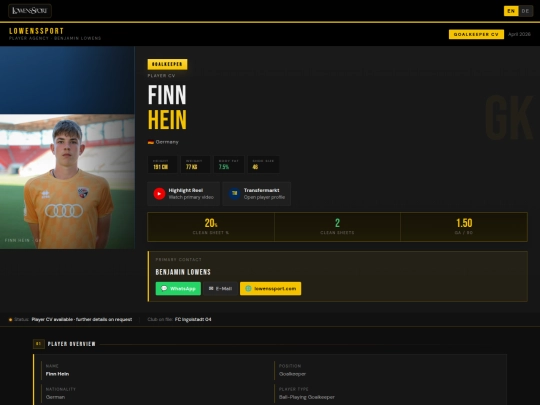Click the Transfermarkt logo icon
Viewport: 540px width, 405px height.
tap(235, 194)
